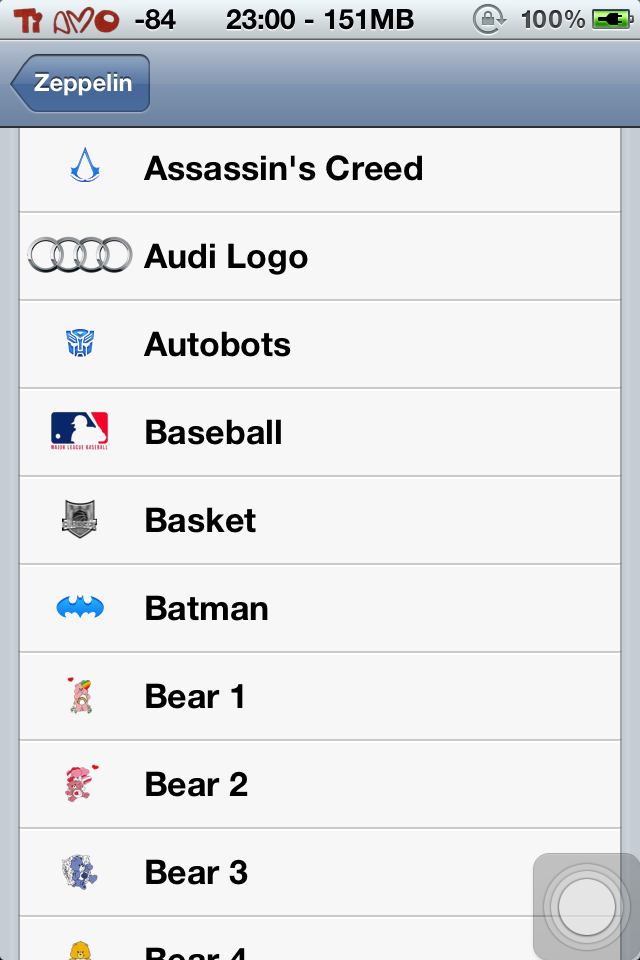This screenshot has width=640, height=960.
Task: Pick the Batman text label
Action: pos(206,609)
